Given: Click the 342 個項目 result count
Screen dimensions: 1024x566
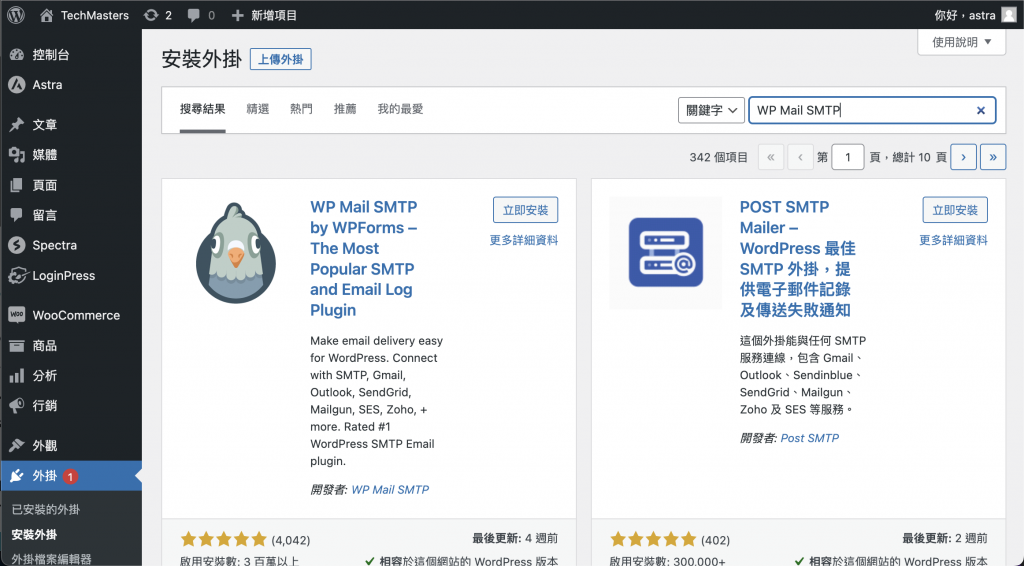Looking at the screenshot, I should point(718,157).
